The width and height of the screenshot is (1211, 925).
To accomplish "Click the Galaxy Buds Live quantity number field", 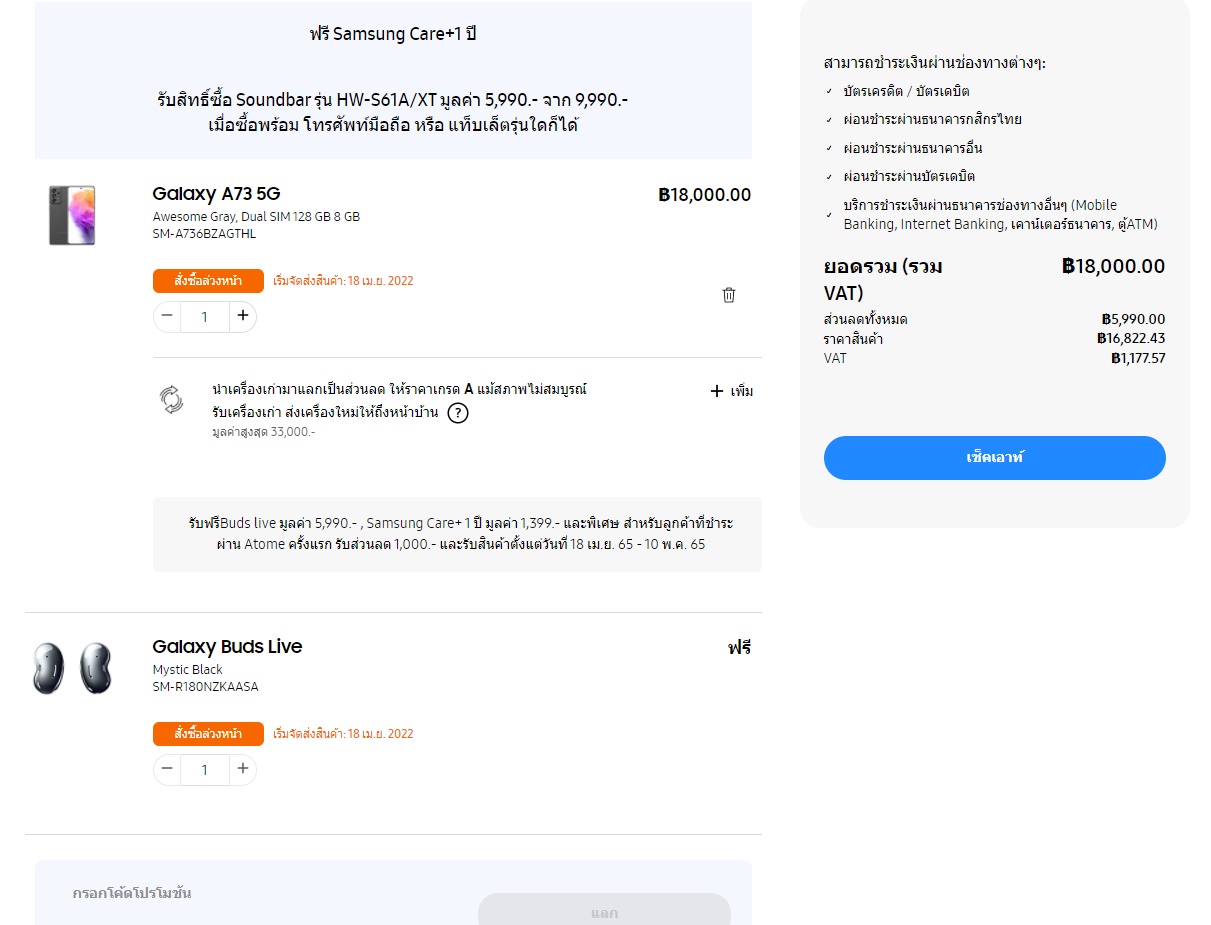I will coord(205,770).
